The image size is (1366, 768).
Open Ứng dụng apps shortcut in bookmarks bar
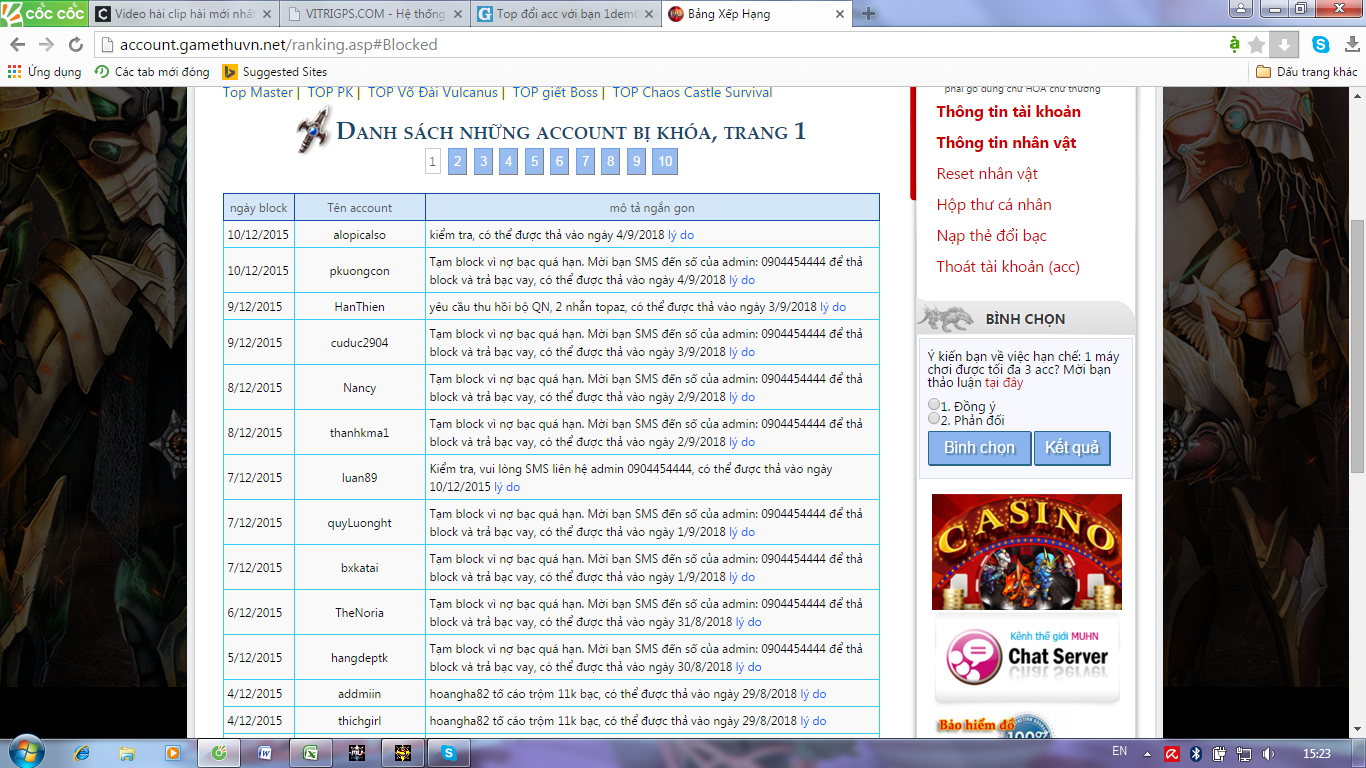[x=44, y=72]
